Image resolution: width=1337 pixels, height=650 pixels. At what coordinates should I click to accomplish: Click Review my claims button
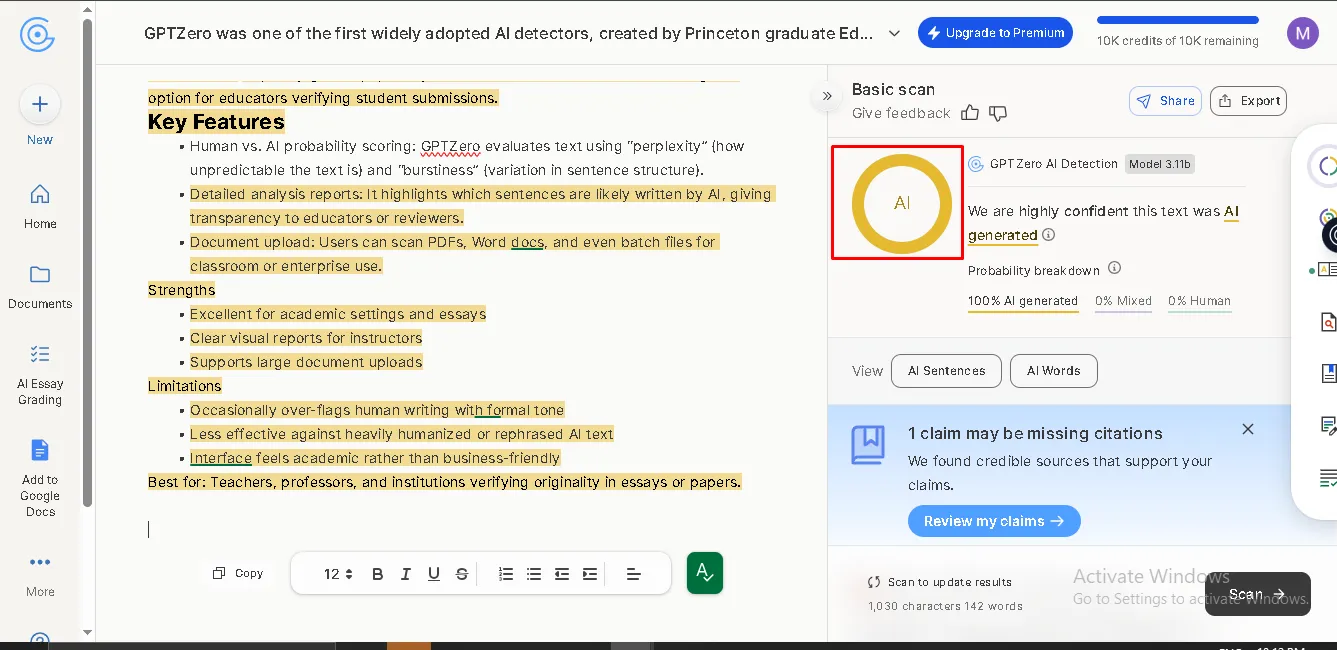(x=994, y=521)
